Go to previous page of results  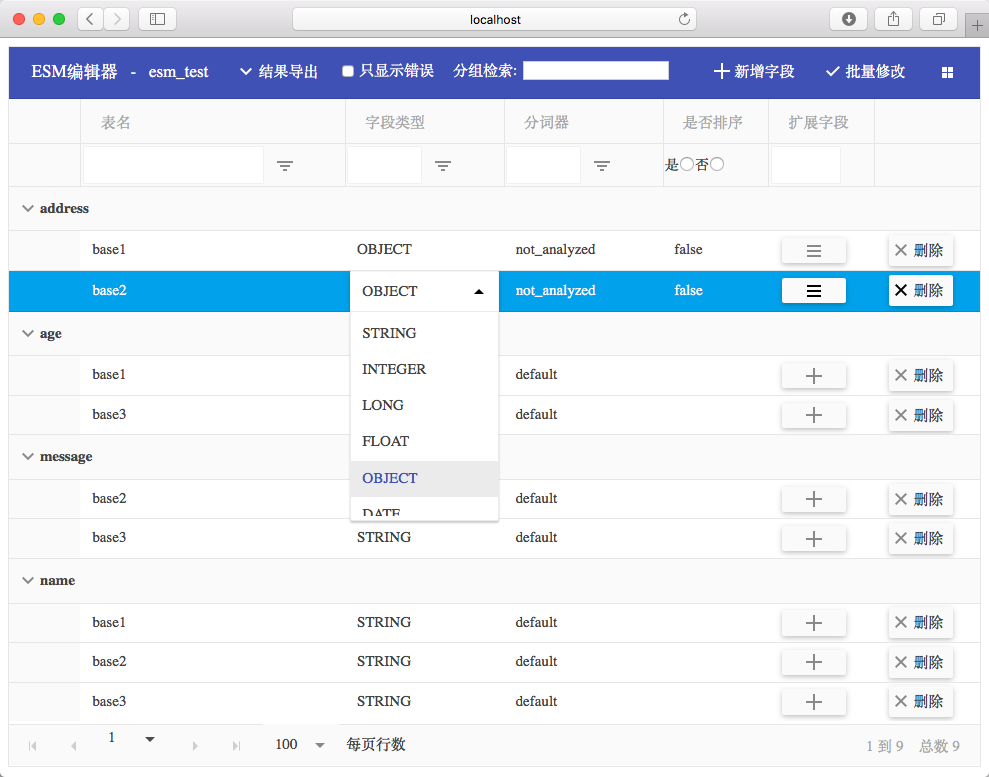click(x=74, y=745)
